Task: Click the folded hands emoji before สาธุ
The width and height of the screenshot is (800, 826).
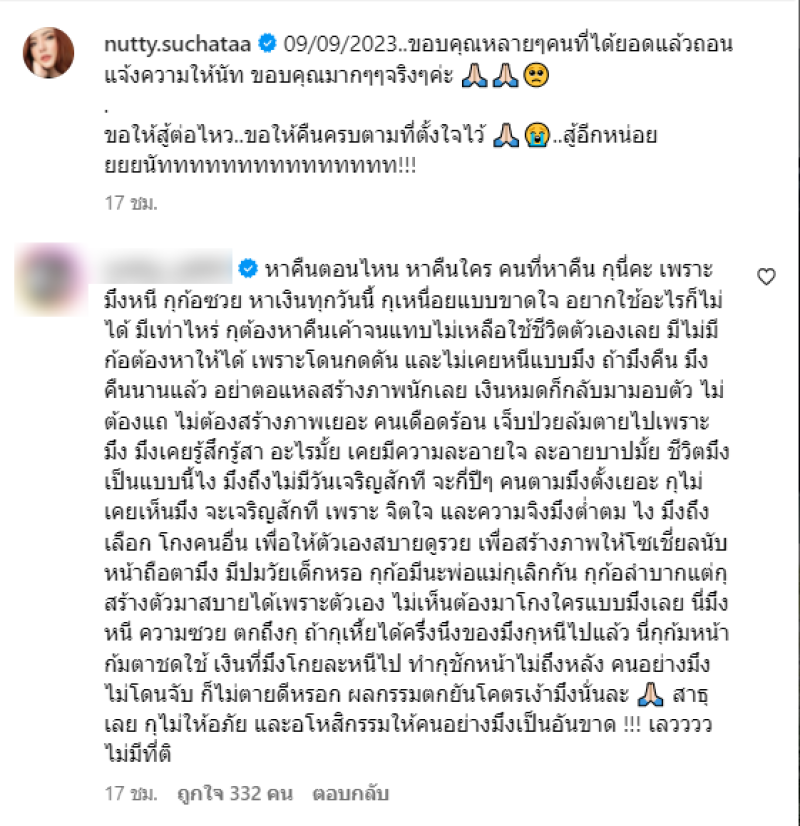Action: pyautogui.click(x=651, y=694)
